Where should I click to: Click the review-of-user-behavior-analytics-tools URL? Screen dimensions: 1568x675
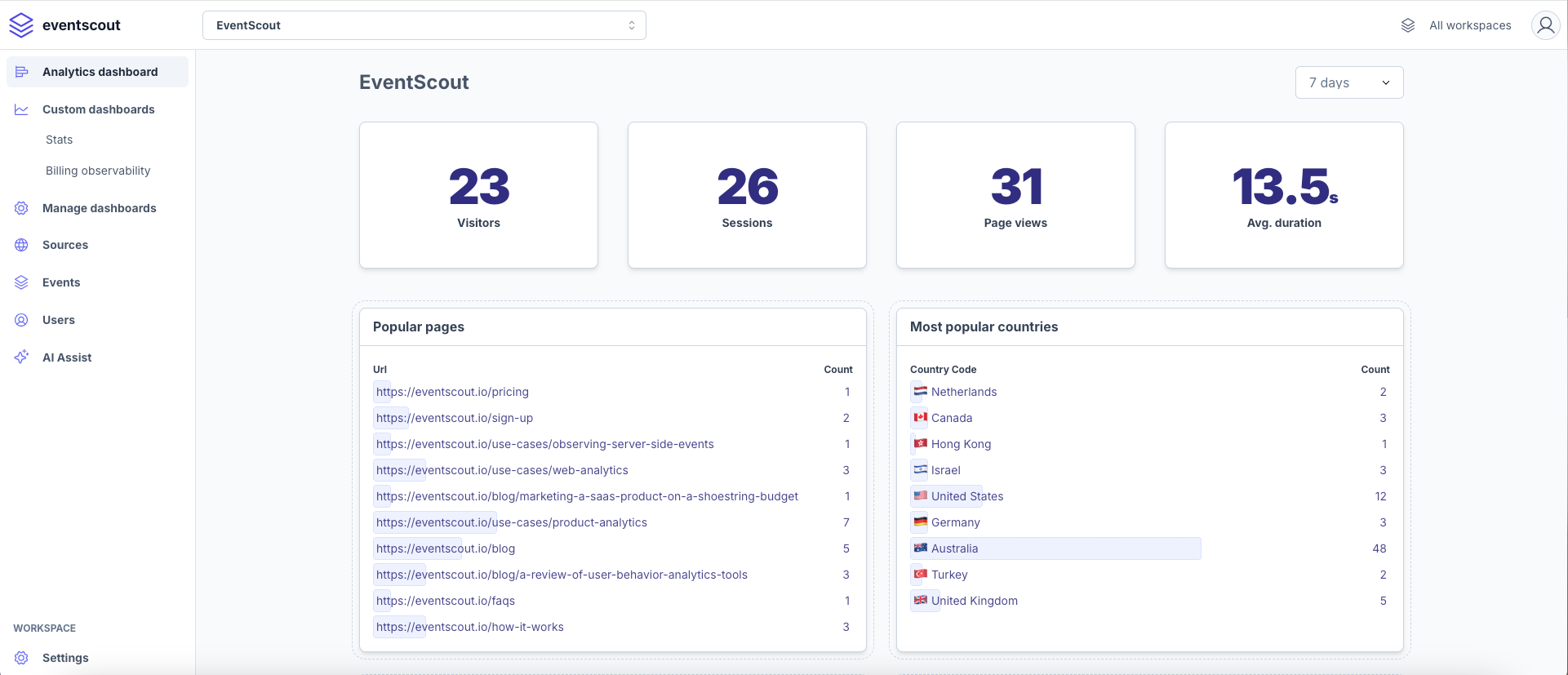pyautogui.click(x=562, y=575)
